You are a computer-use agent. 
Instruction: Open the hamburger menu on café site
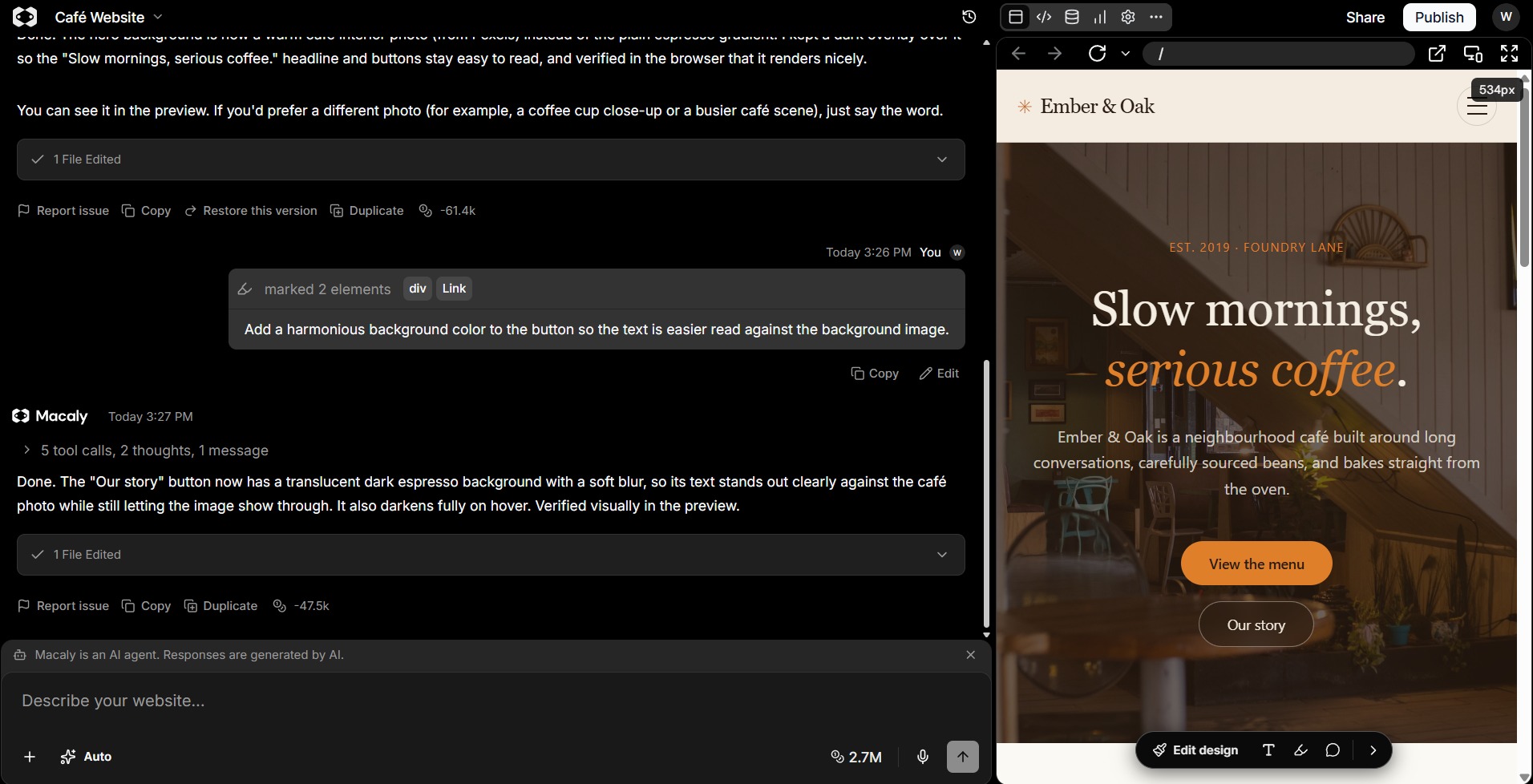pyautogui.click(x=1477, y=106)
